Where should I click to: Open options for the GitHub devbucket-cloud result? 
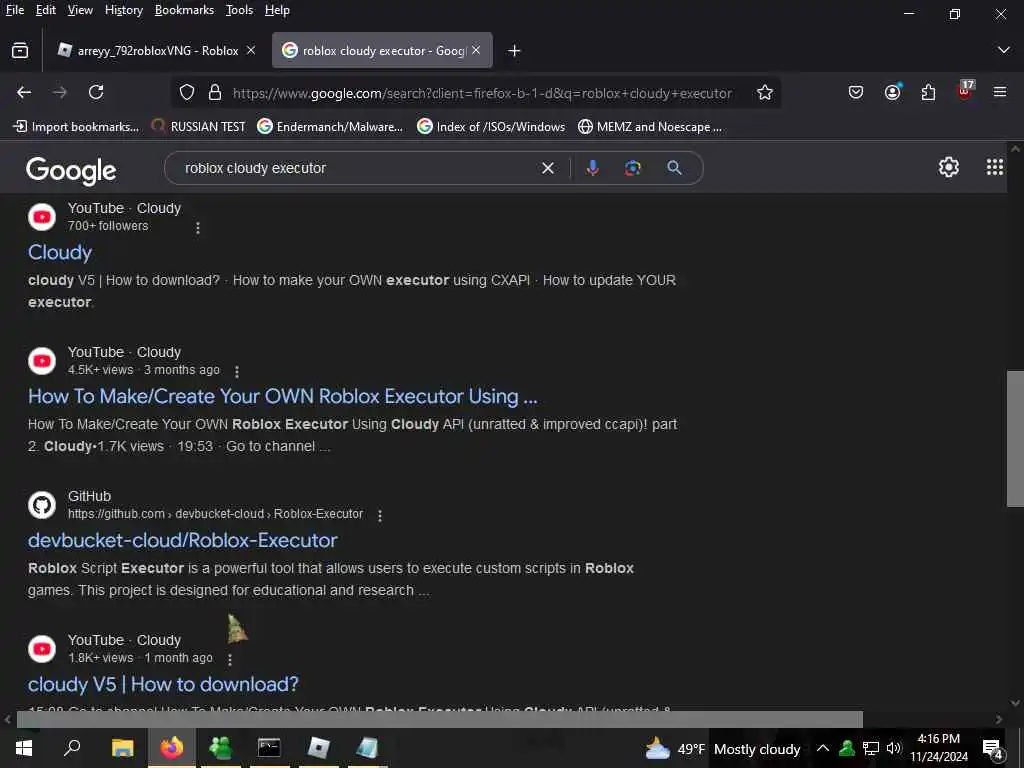pos(379,515)
